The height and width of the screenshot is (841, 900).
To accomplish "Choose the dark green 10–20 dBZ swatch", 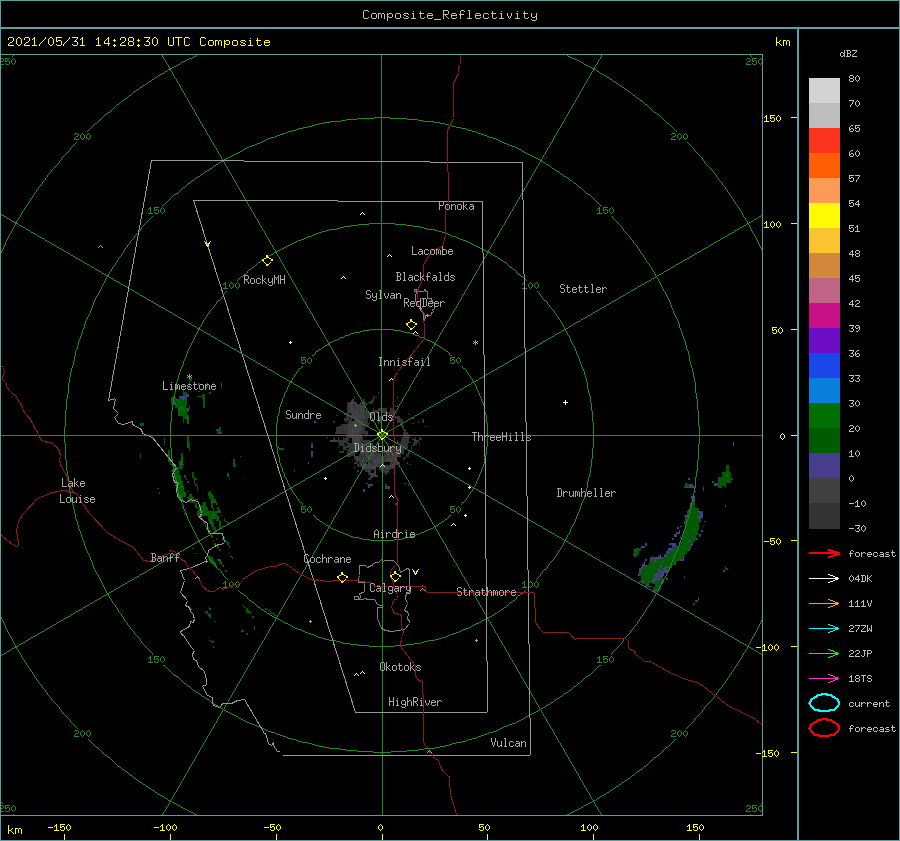I will pos(824,441).
